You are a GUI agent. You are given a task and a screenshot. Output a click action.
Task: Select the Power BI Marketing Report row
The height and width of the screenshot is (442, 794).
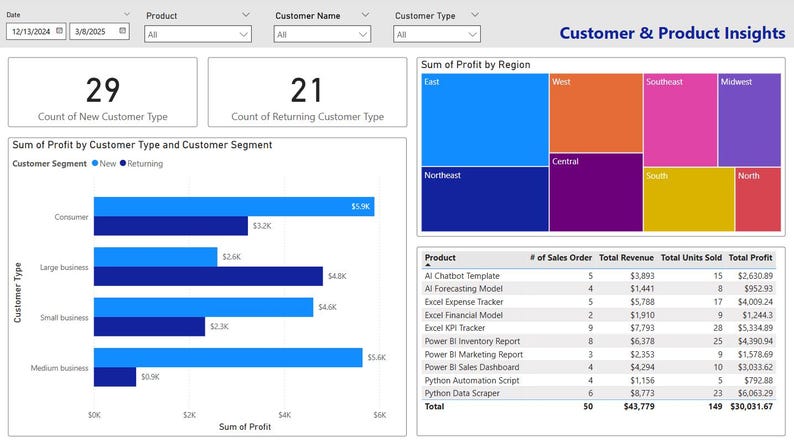point(599,354)
